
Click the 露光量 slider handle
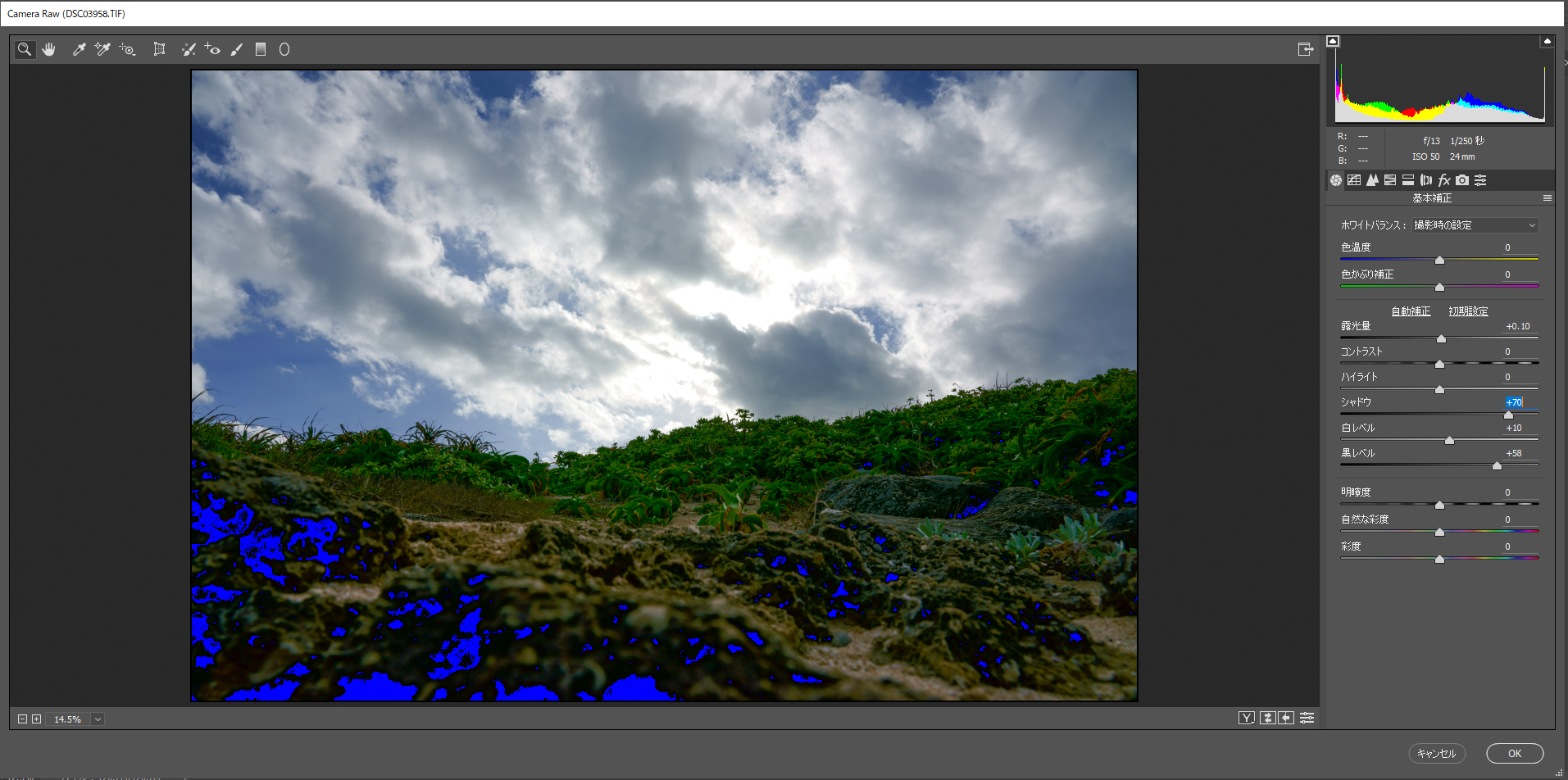point(1441,338)
